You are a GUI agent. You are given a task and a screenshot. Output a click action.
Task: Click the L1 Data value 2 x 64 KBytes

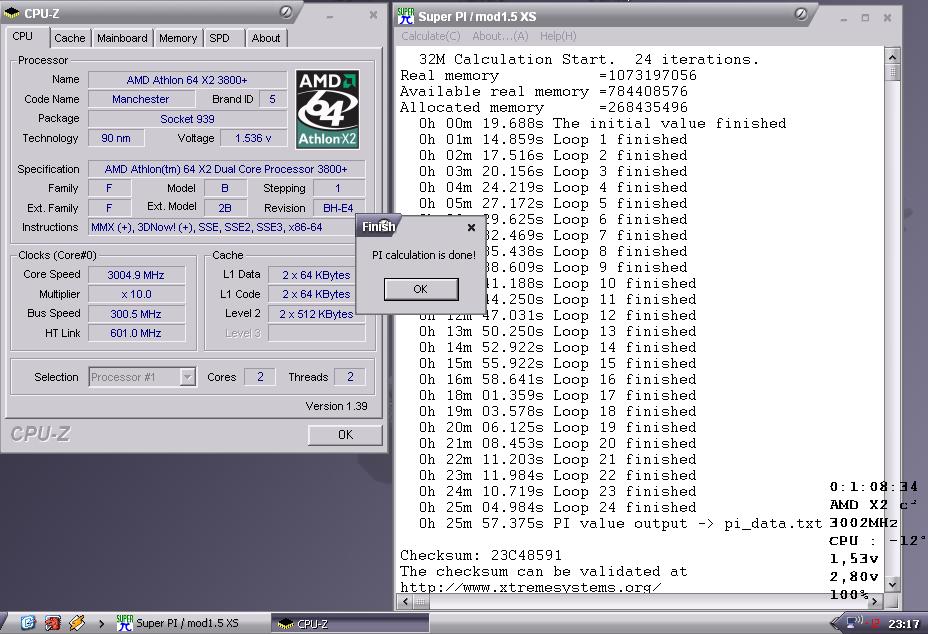click(x=316, y=275)
